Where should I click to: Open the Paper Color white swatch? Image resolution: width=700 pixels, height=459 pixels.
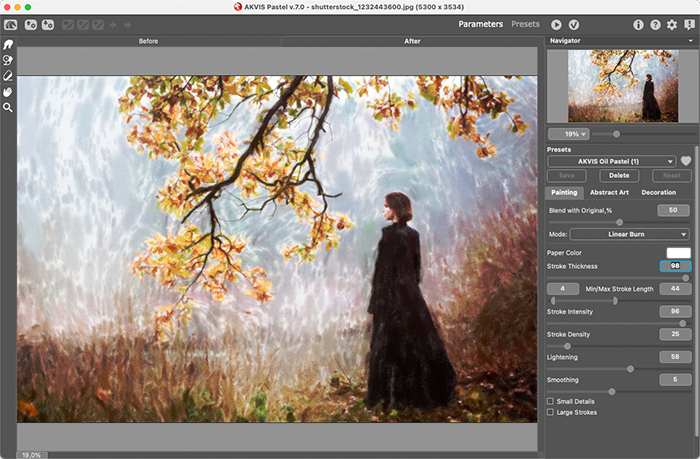click(678, 253)
